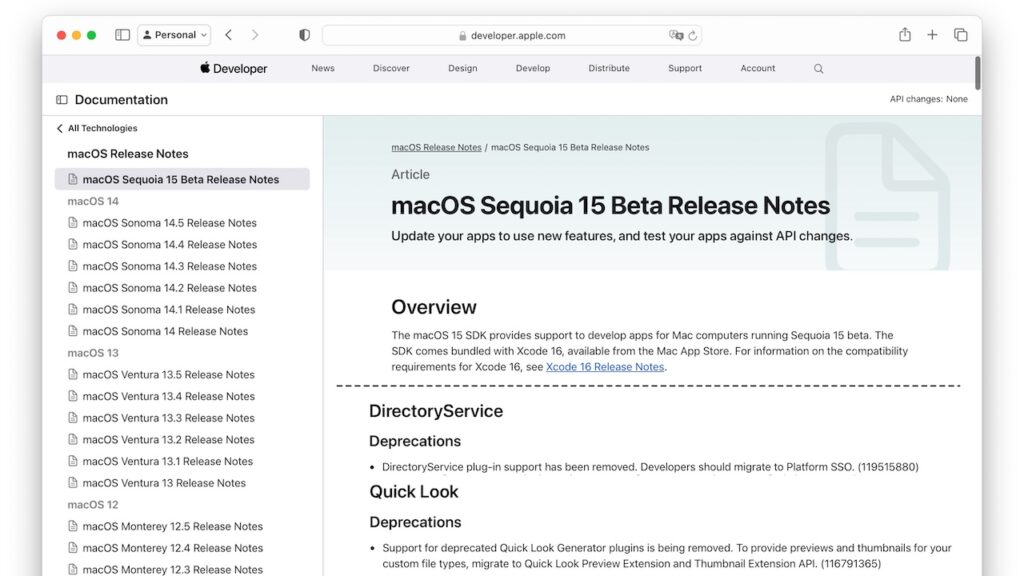The width and height of the screenshot is (1024, 576).
Task: Open the Personal profile dropdown
Action: (174, 34)
